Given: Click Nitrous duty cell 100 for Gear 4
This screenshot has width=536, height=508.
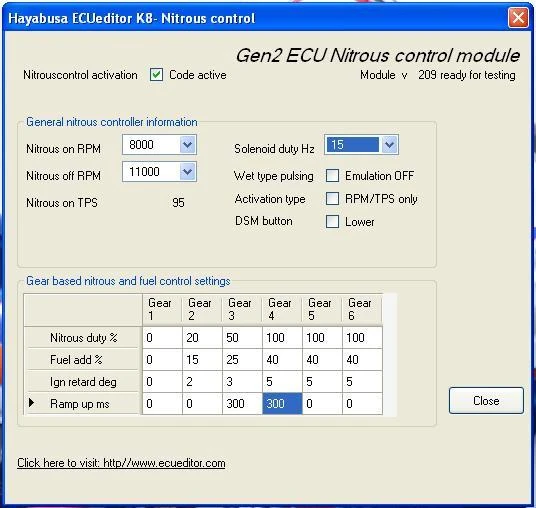Looking at the screenshot, I should [x=282, y=337].
